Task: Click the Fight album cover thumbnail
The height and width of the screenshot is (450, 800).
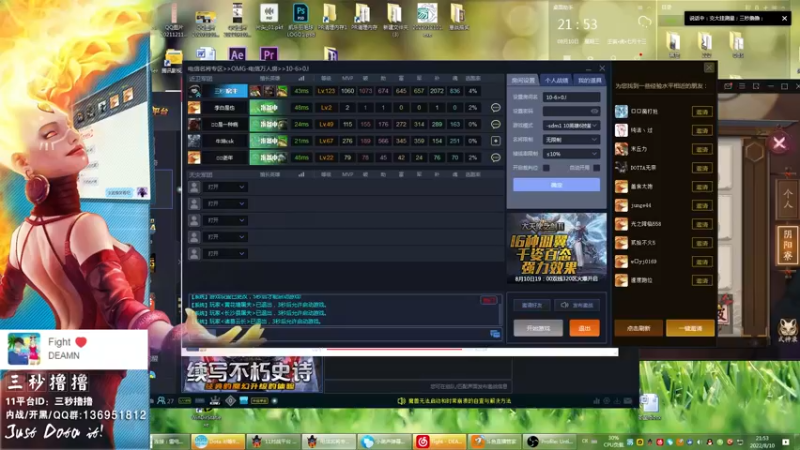Action: (24, 349)
